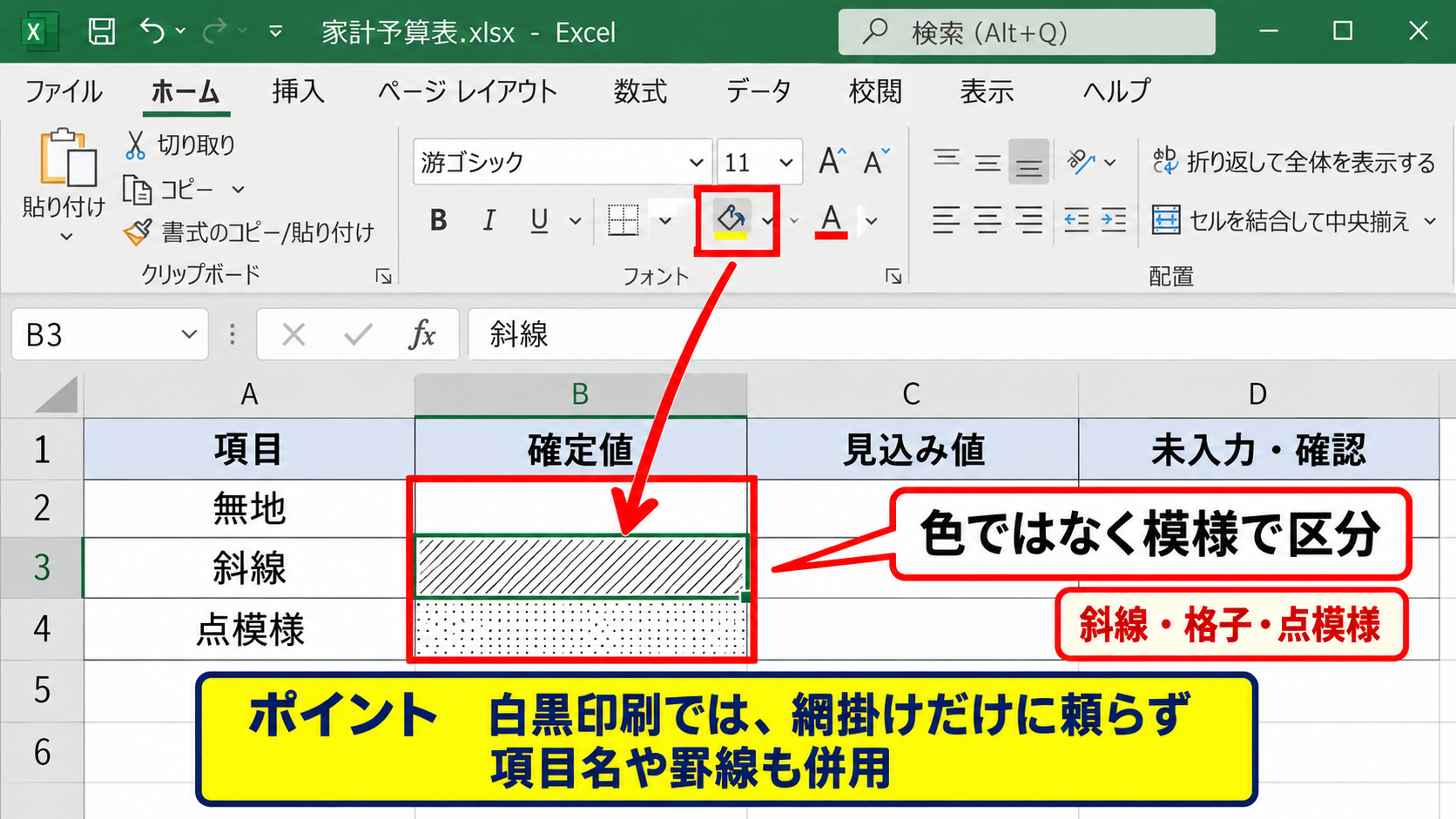The image size is (1456, 819).
Task: Click the 貼り付け paste icon
Action: click(x=67, y=158)
